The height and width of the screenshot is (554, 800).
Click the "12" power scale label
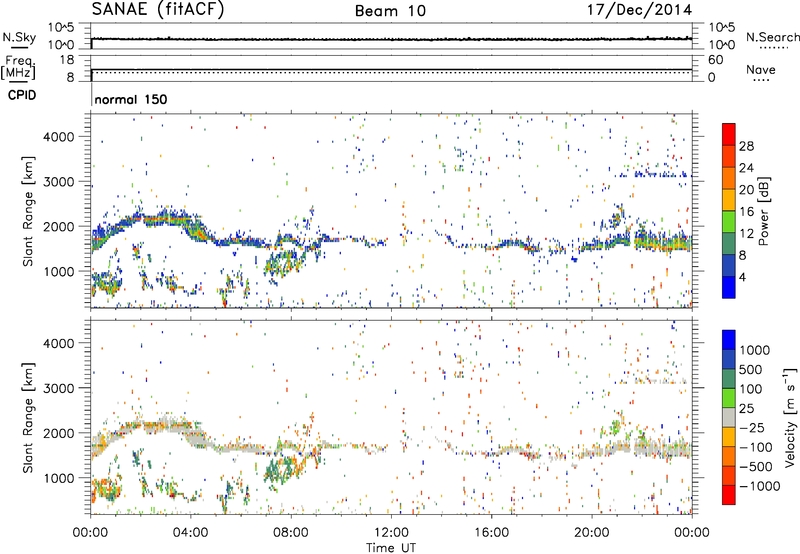point(746,234)
